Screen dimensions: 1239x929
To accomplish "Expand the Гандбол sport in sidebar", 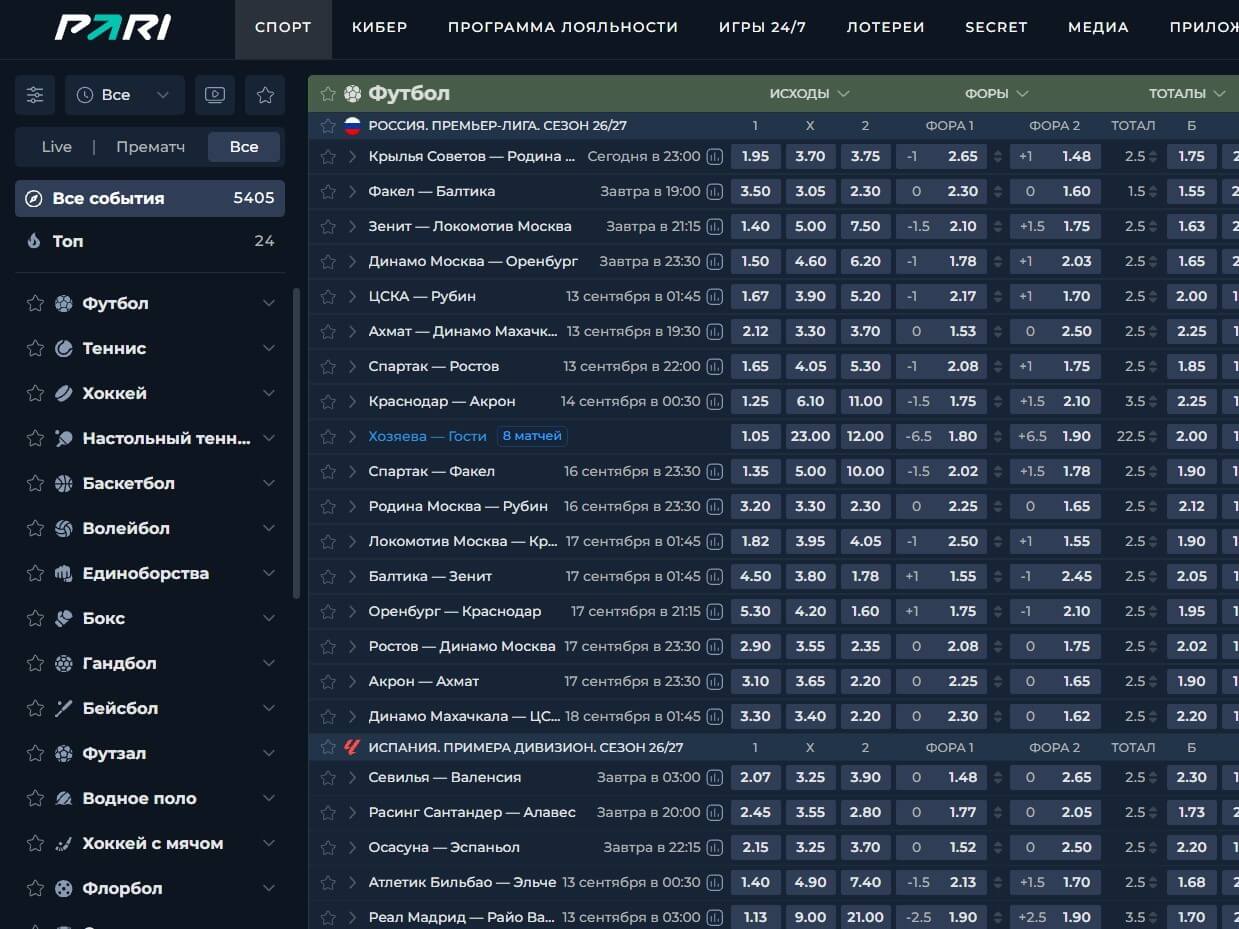I will point(268,663).
